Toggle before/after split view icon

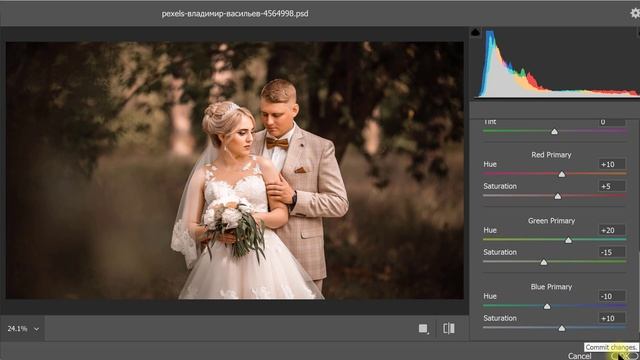(449, 329)
